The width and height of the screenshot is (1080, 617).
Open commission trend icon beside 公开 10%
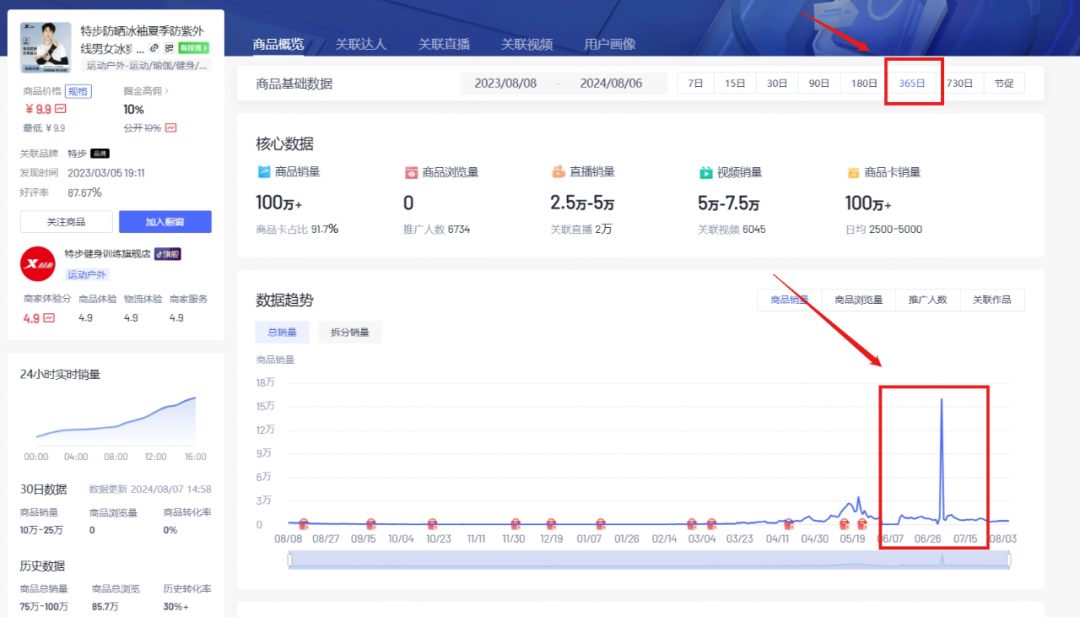pyautogui.click(x=171, y=128)
